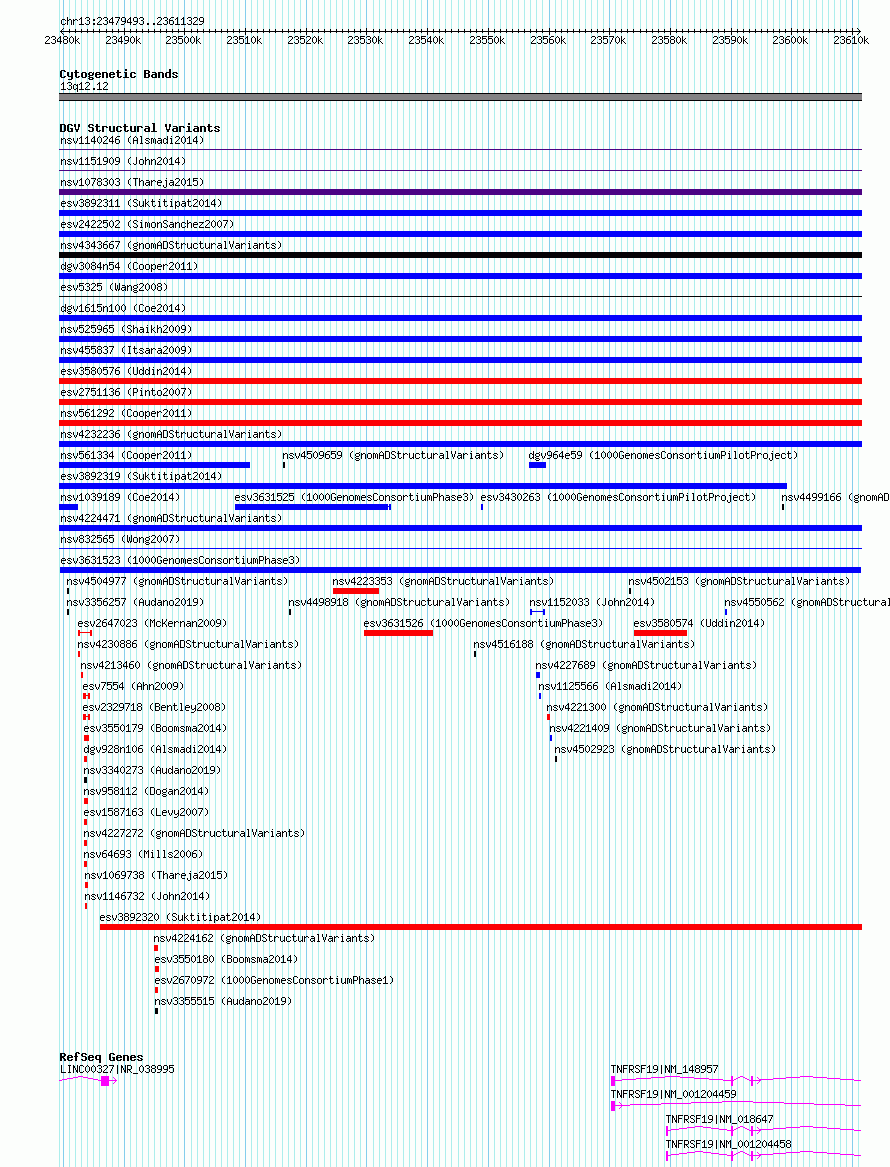890x1167 pixels.
Task: Click the dgv3084n54 (Cooper2011) label
Action: (x=129, y=266)
